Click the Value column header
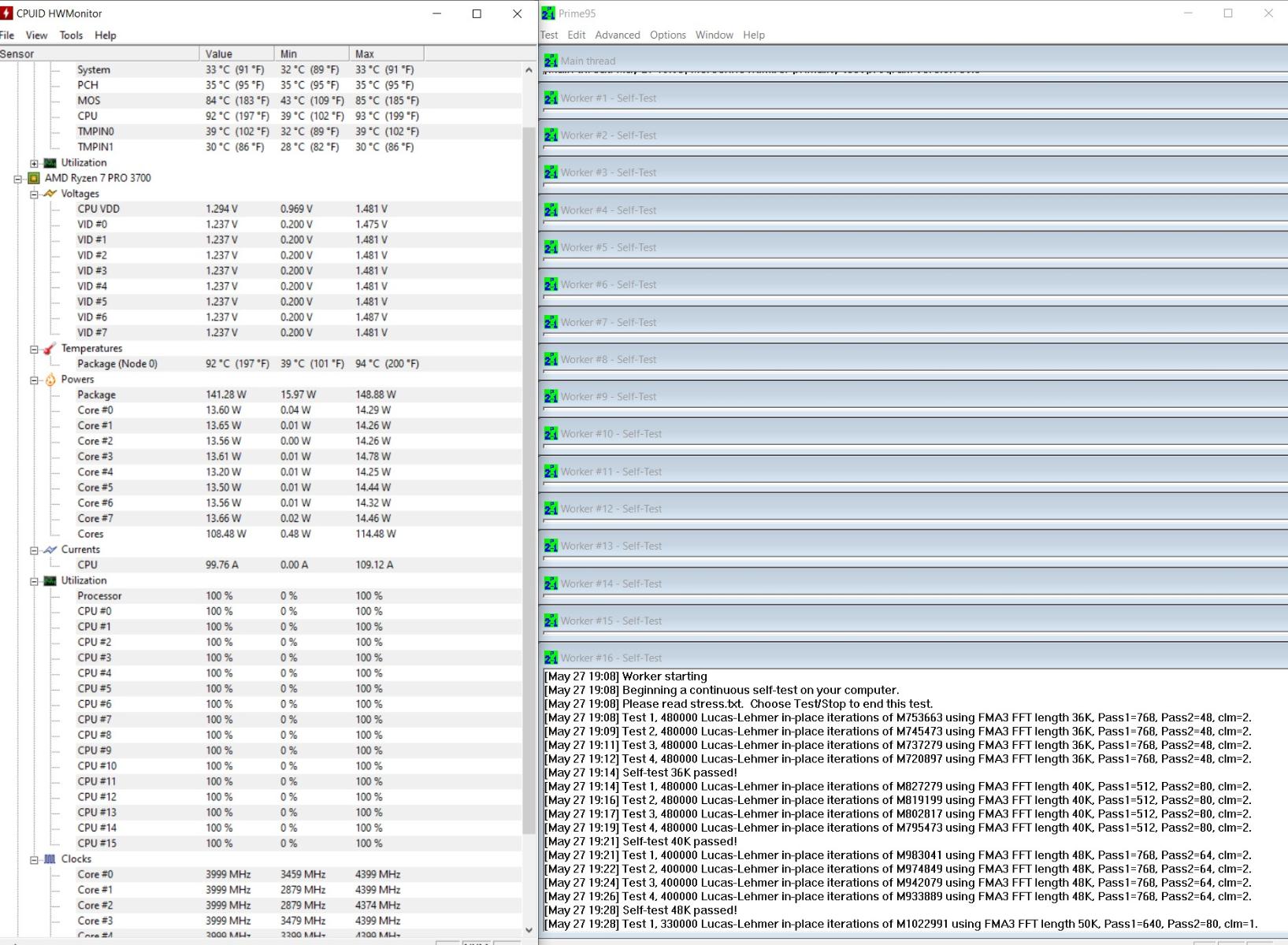The image size is (1288, 945). tap(237, 54)
